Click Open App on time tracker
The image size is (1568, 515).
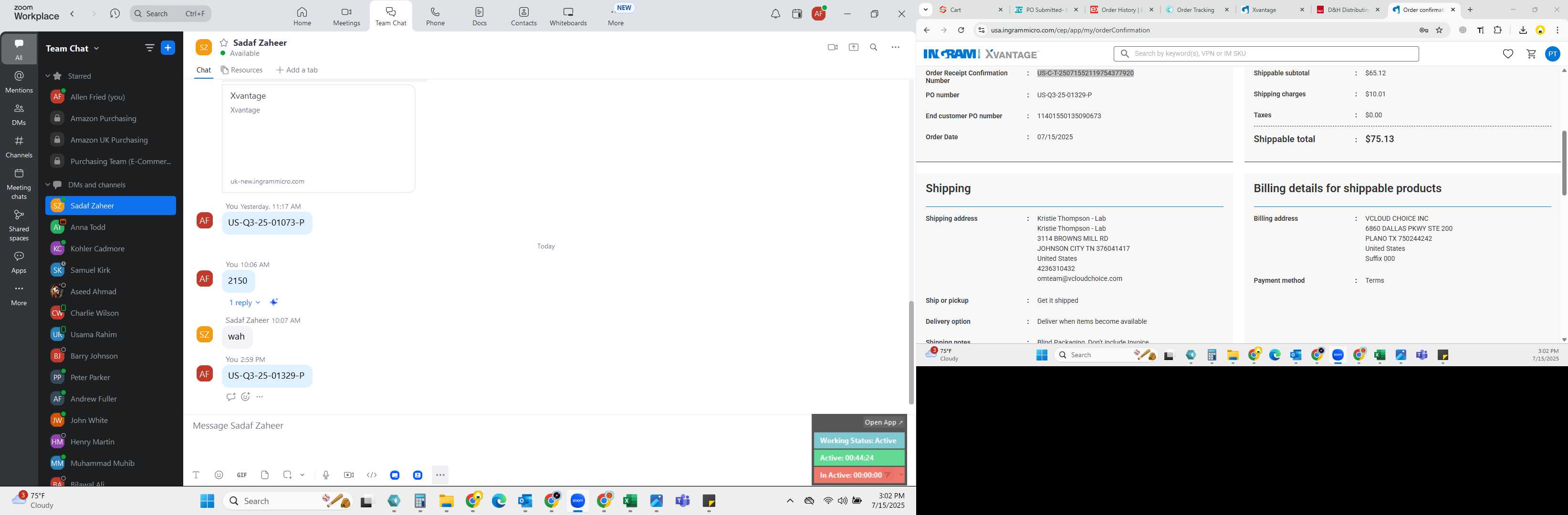(x=884, y=422)
